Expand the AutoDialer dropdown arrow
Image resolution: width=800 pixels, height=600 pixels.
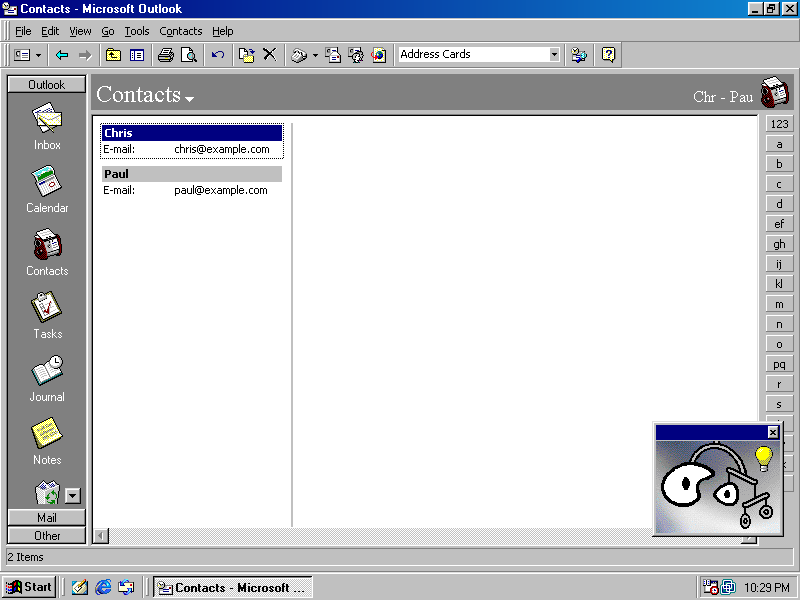(x=315, y=55)
